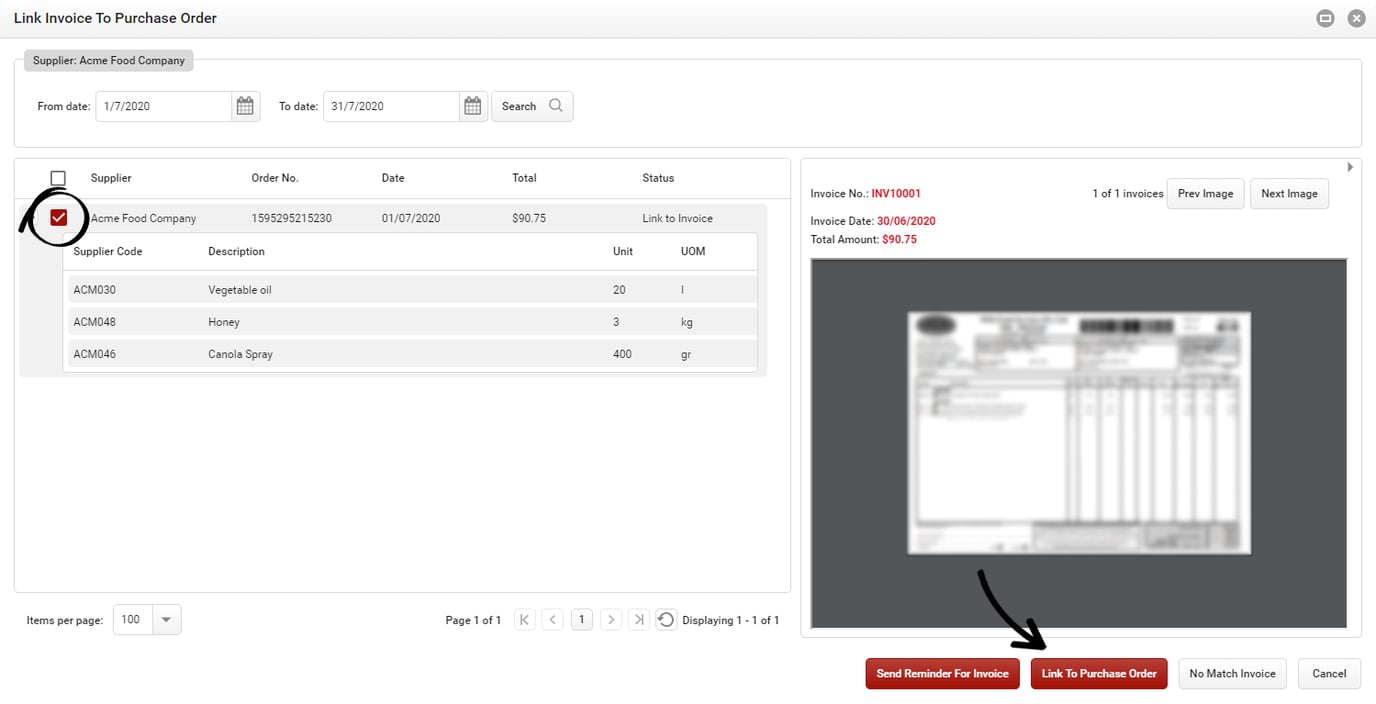
Task: Jump to the last results page
Action: [x=639, y=620]
